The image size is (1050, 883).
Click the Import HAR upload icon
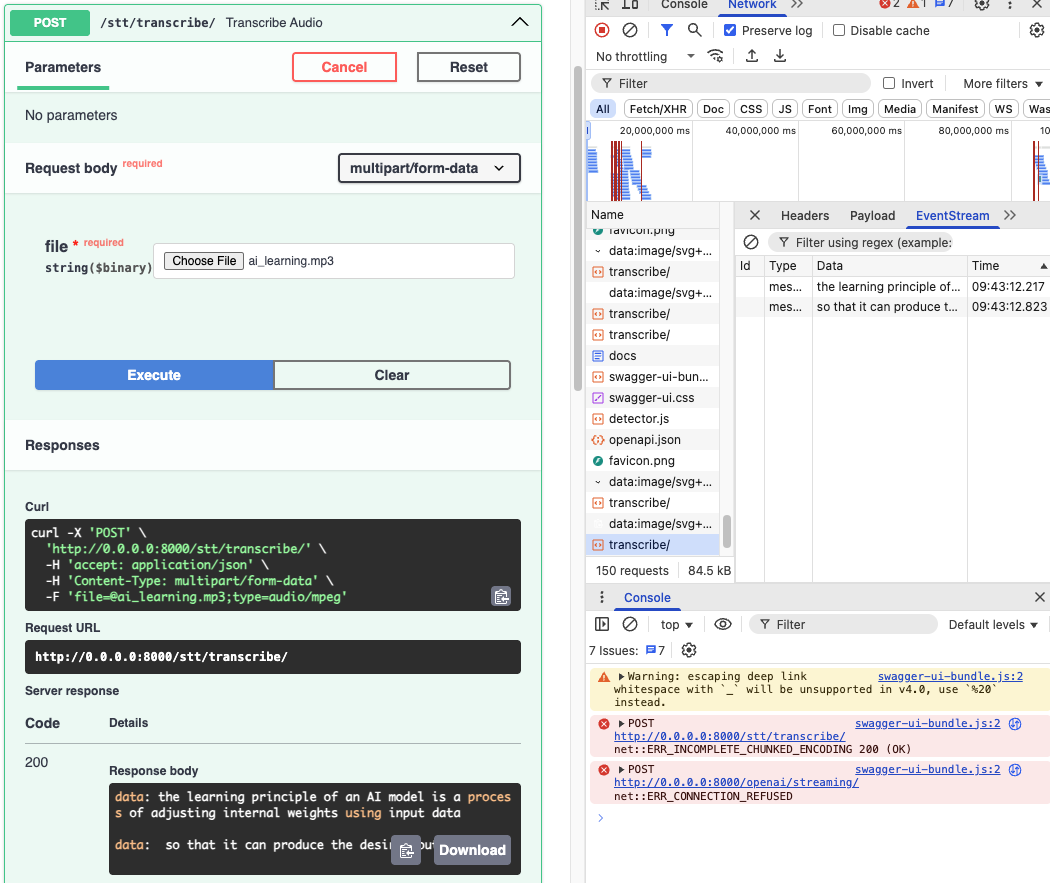pyautogui.click(x=752, y=57)
